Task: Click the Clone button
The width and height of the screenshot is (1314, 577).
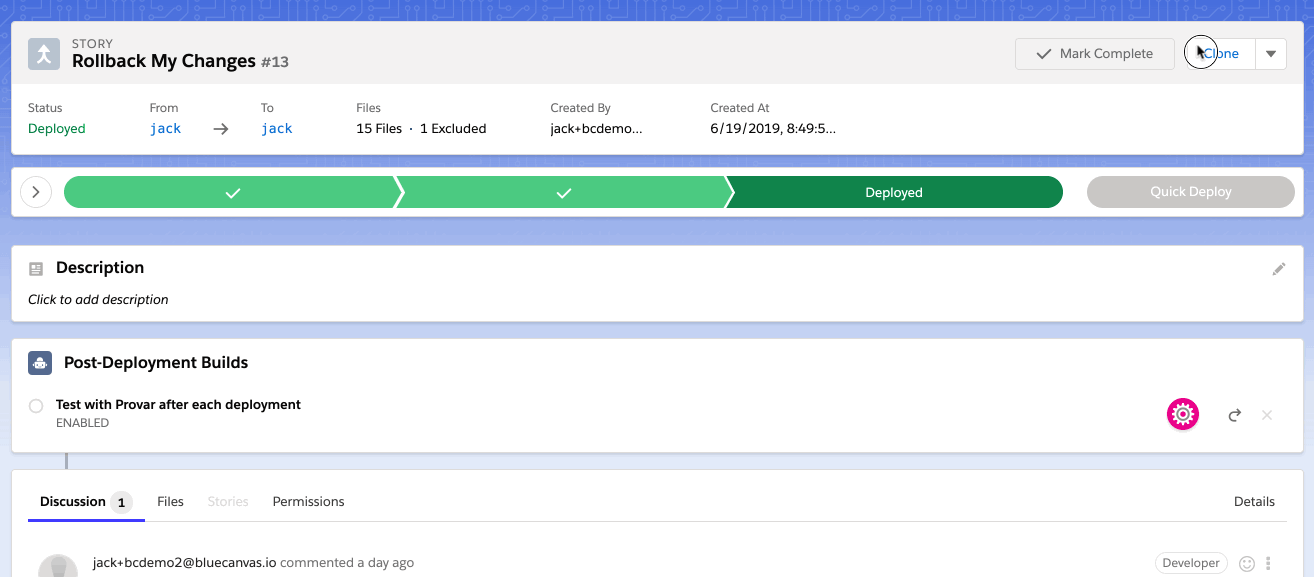Action: pos(1219,54)
